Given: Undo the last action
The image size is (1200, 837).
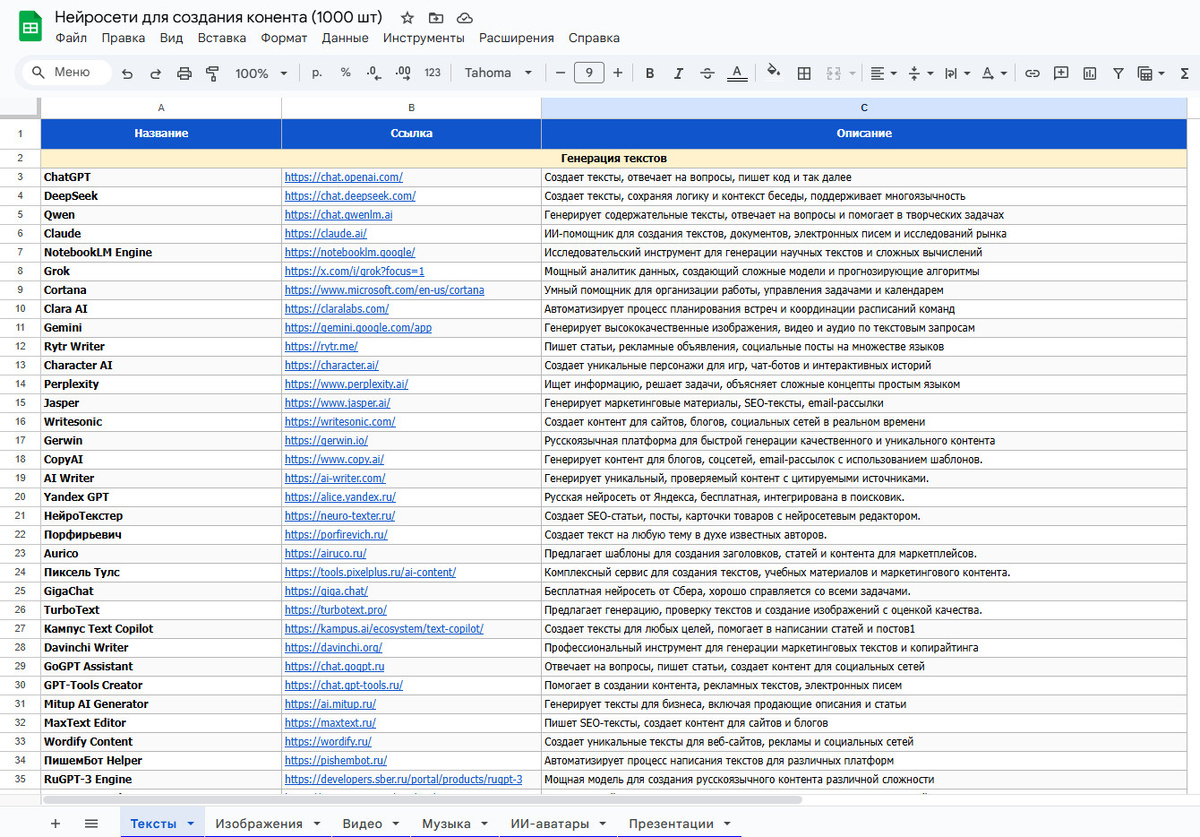Looking at the screenshot, I should pyautogui.click(x=127, y=73).
